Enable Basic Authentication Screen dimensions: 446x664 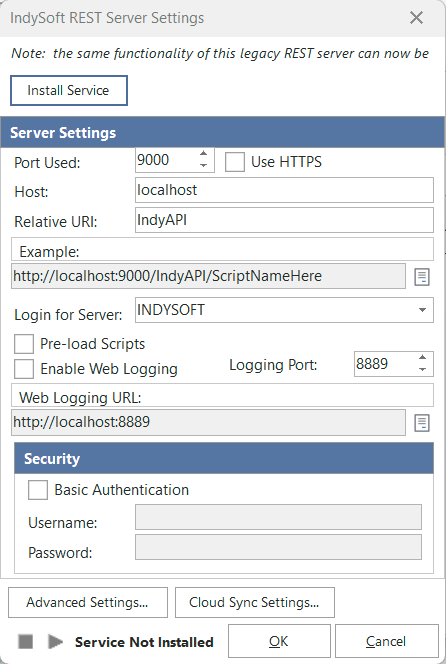pos(38,490)
